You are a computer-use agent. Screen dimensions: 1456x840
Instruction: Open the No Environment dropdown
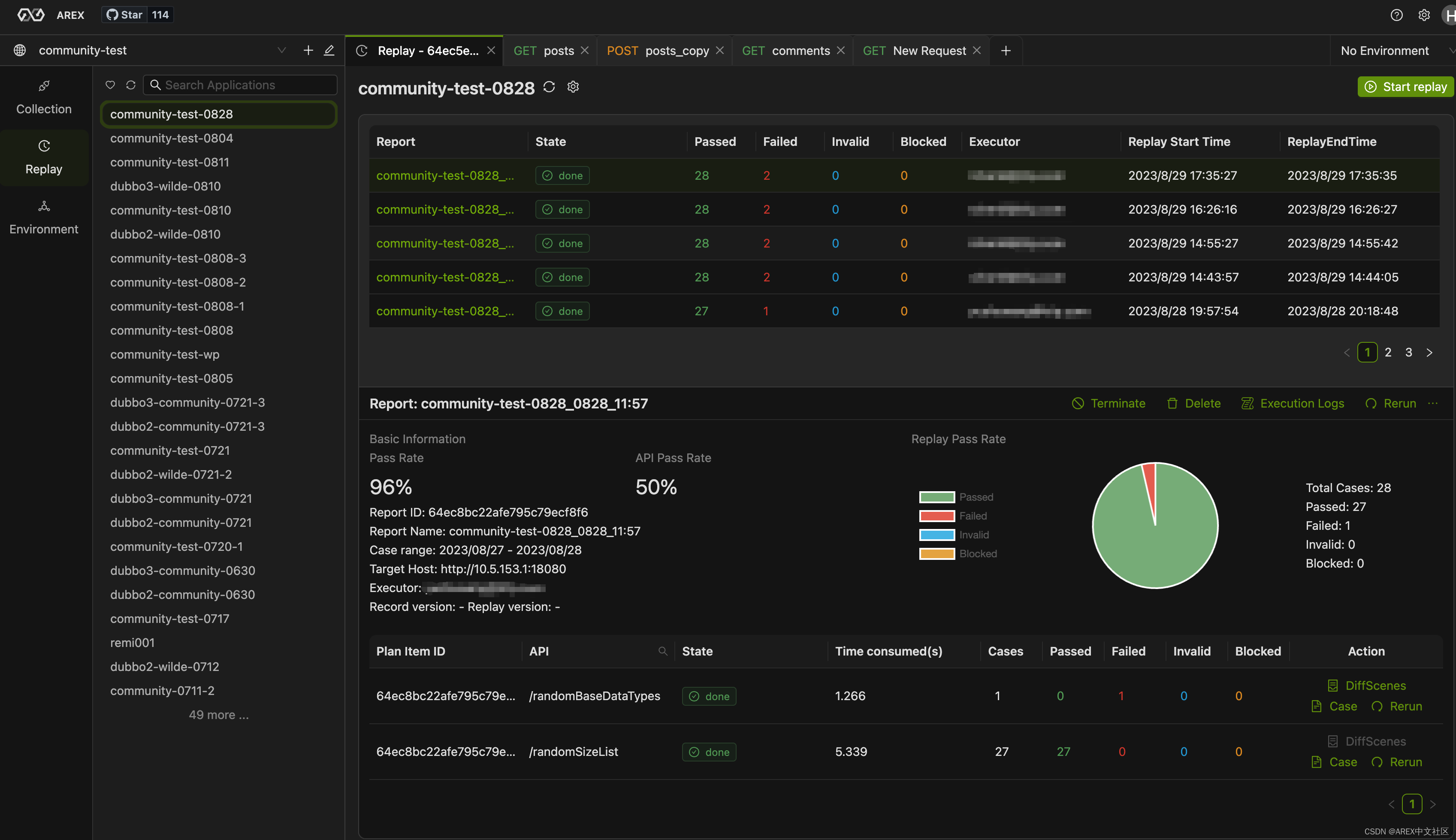[x=1390, y=51]
